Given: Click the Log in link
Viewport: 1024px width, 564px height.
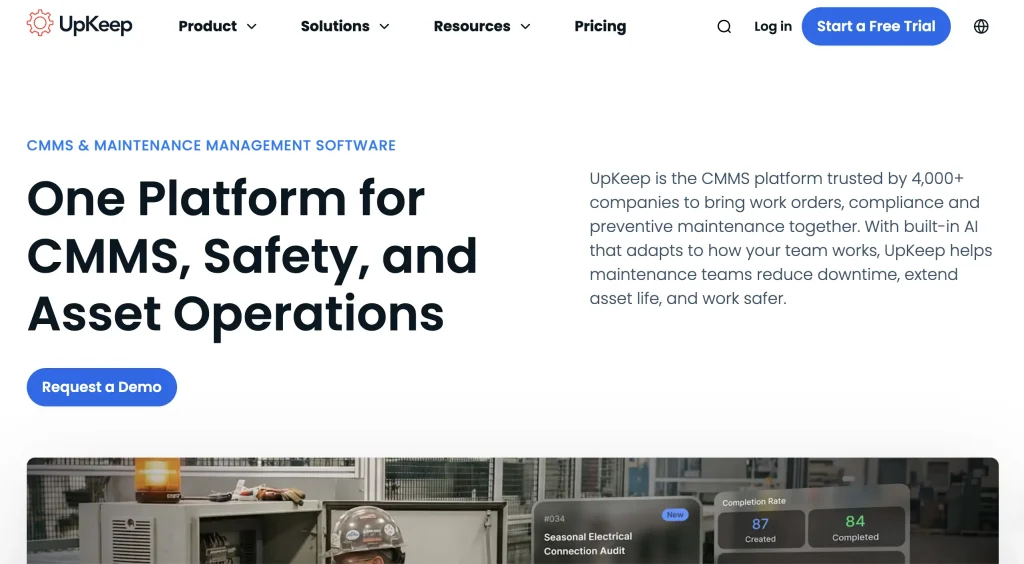Looking at the screenshot, I should coord(773,27).
